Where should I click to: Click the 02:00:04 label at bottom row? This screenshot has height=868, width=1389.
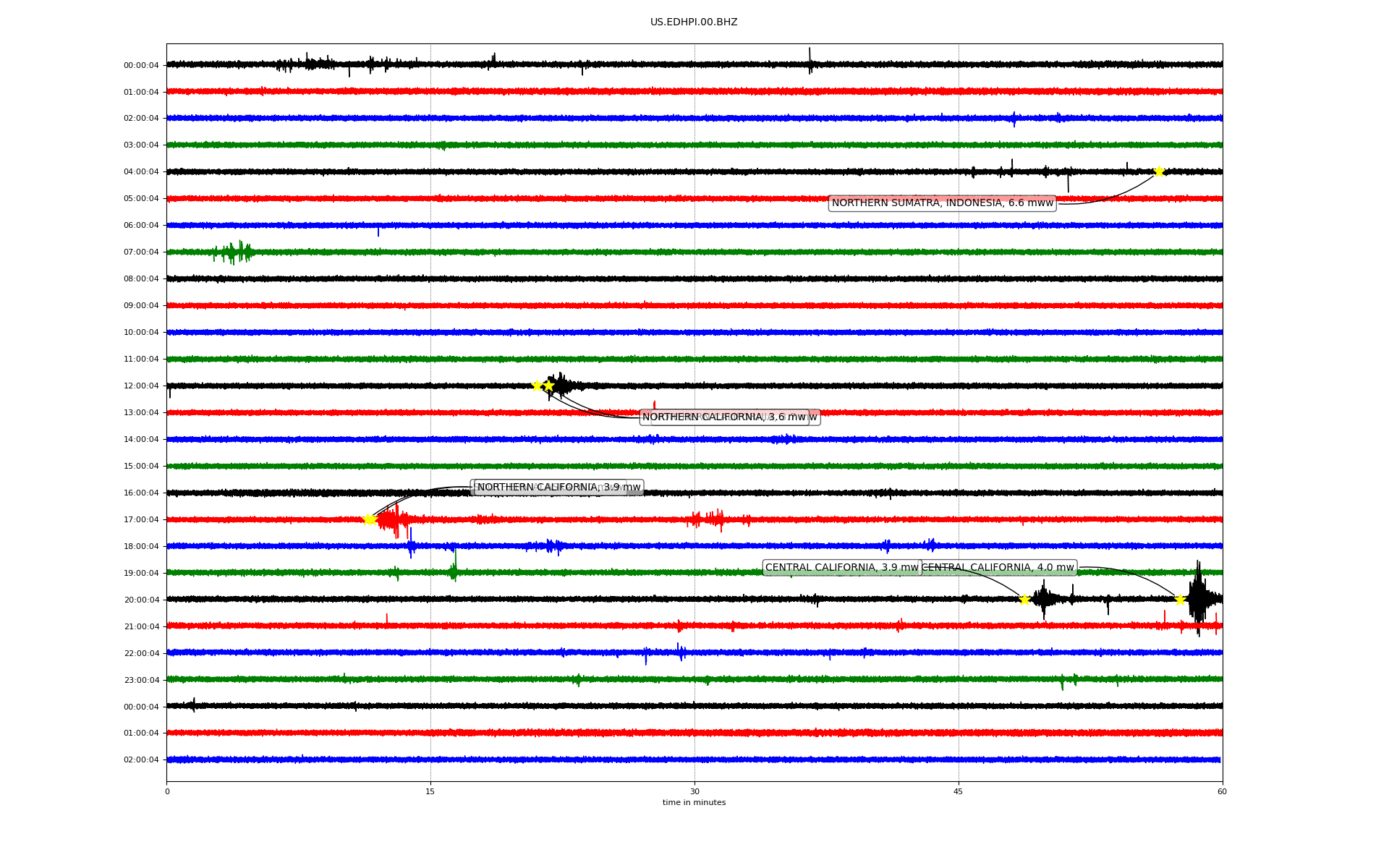141,760
